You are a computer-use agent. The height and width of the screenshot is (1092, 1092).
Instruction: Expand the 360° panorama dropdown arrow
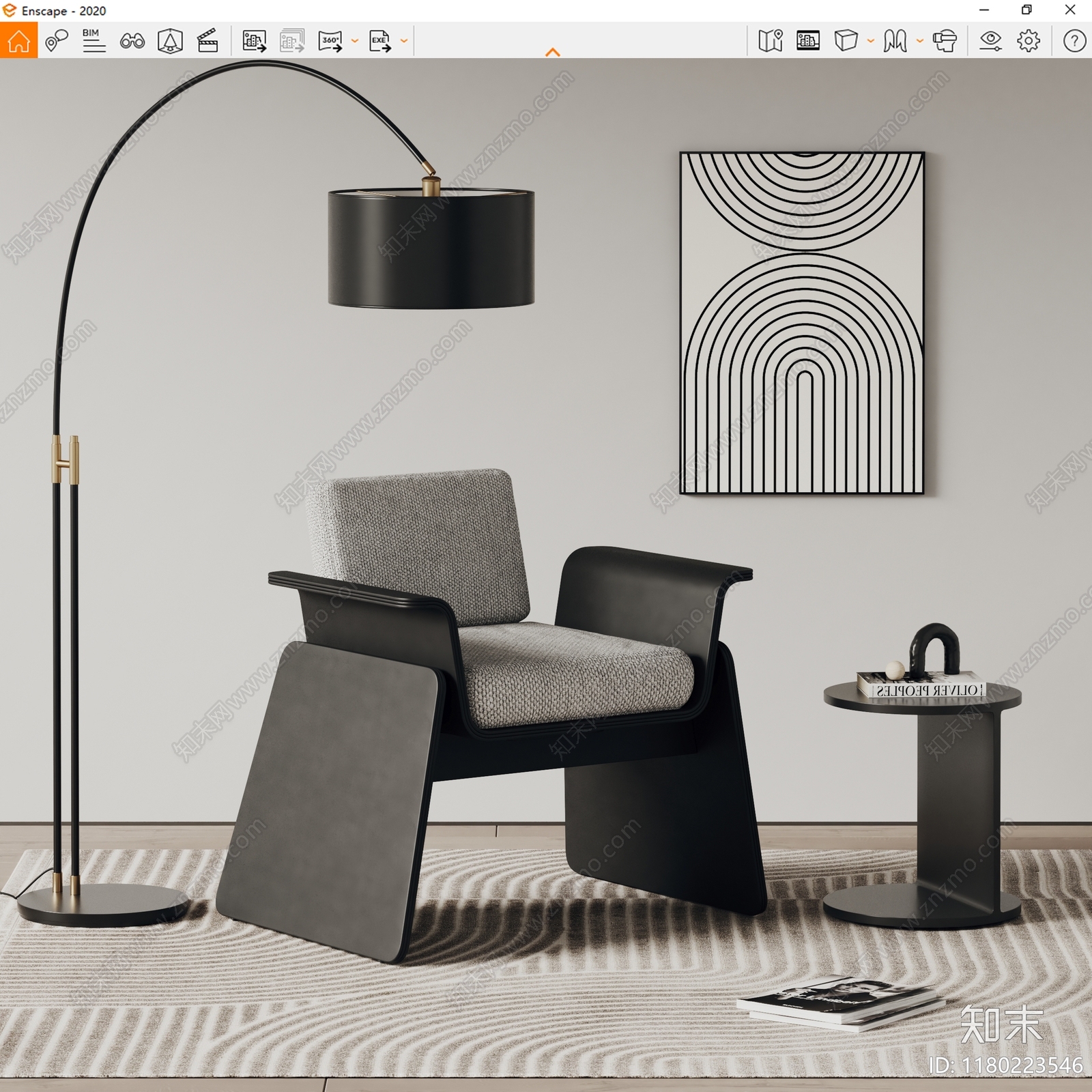tap(354, 41)
